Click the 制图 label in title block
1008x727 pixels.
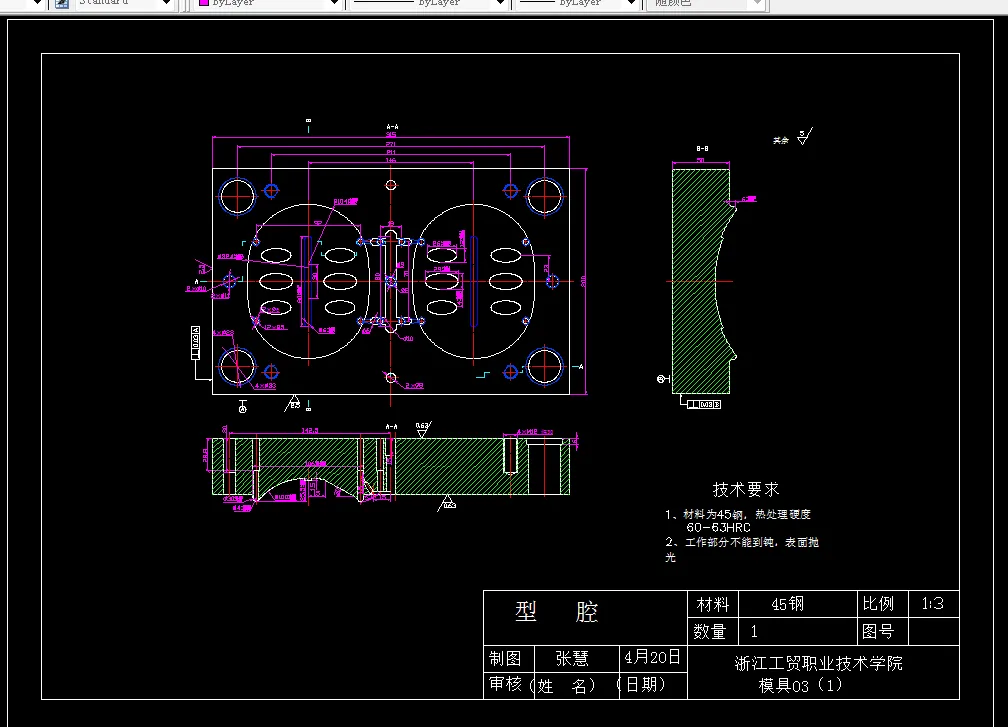[x=505, y=659]
